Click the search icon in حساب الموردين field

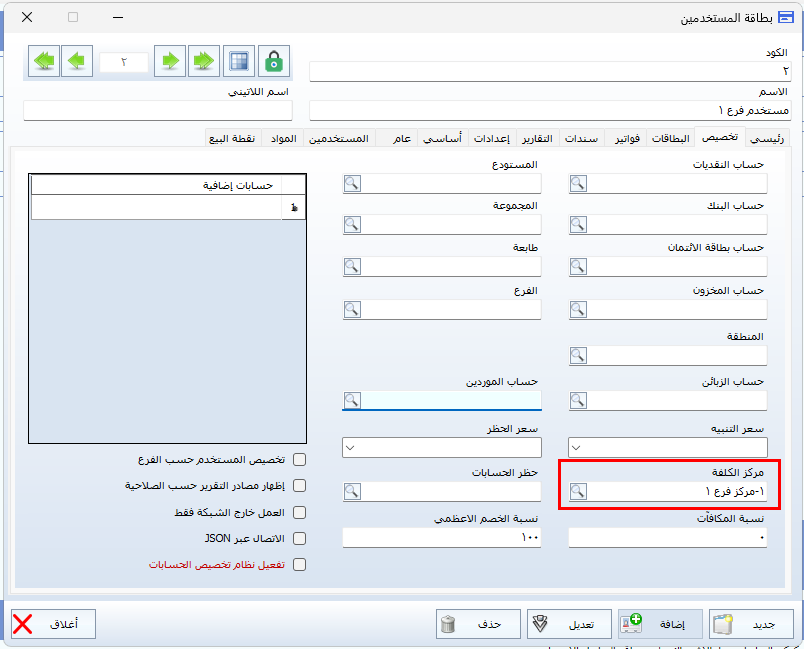pos(352,400)
